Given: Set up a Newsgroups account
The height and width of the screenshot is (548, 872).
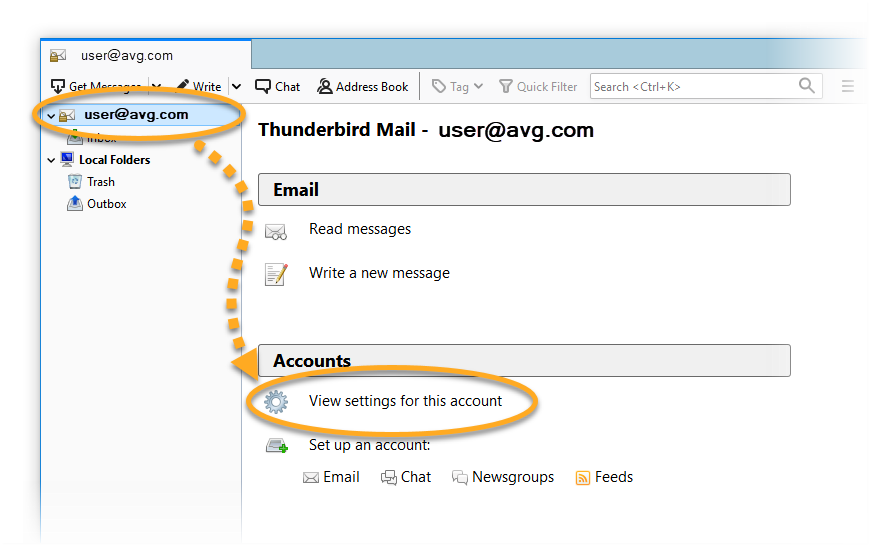Looking at the screenshot, I should tap(513, 477).
